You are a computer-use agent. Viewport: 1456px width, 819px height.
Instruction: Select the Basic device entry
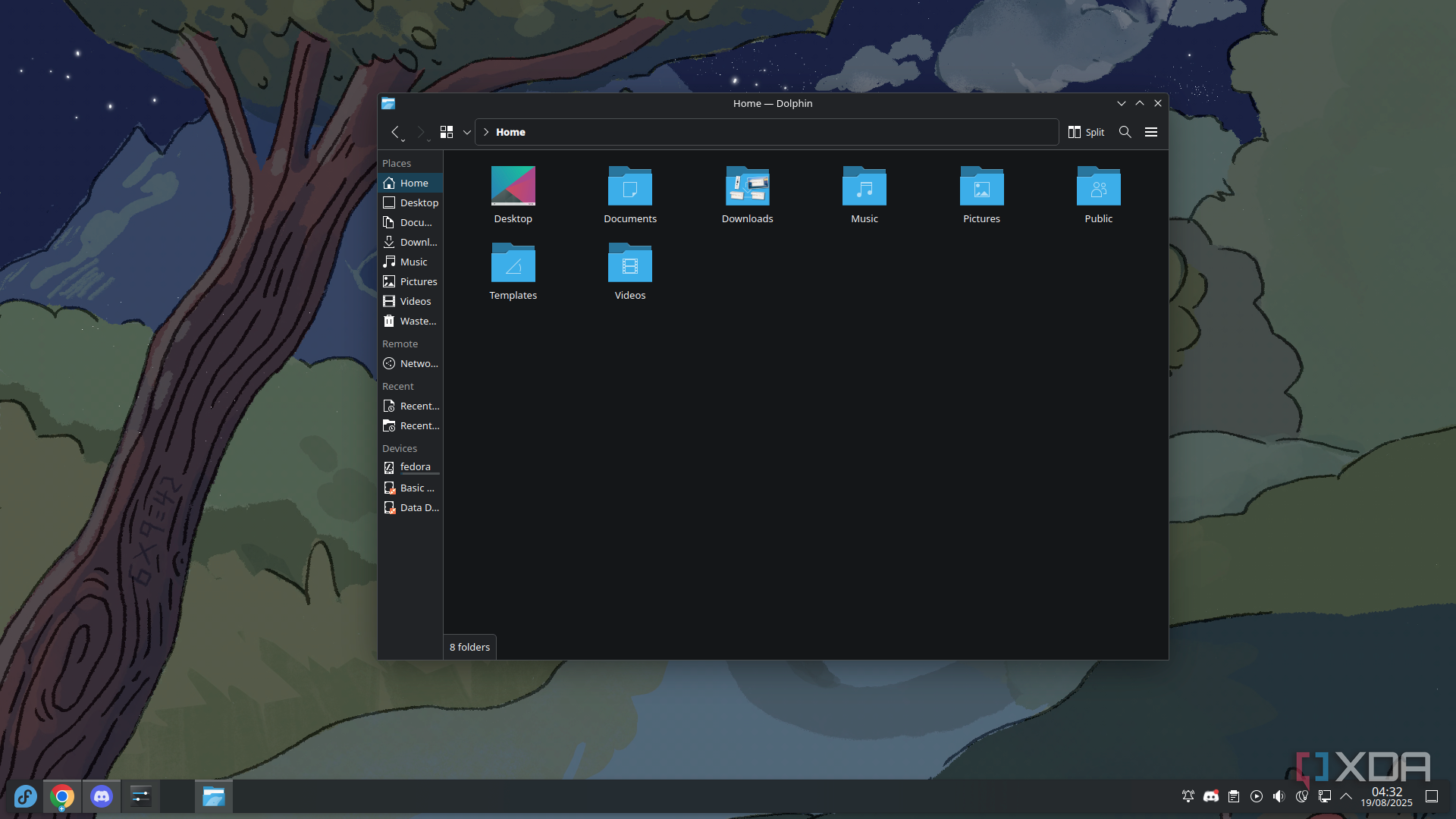410,488
